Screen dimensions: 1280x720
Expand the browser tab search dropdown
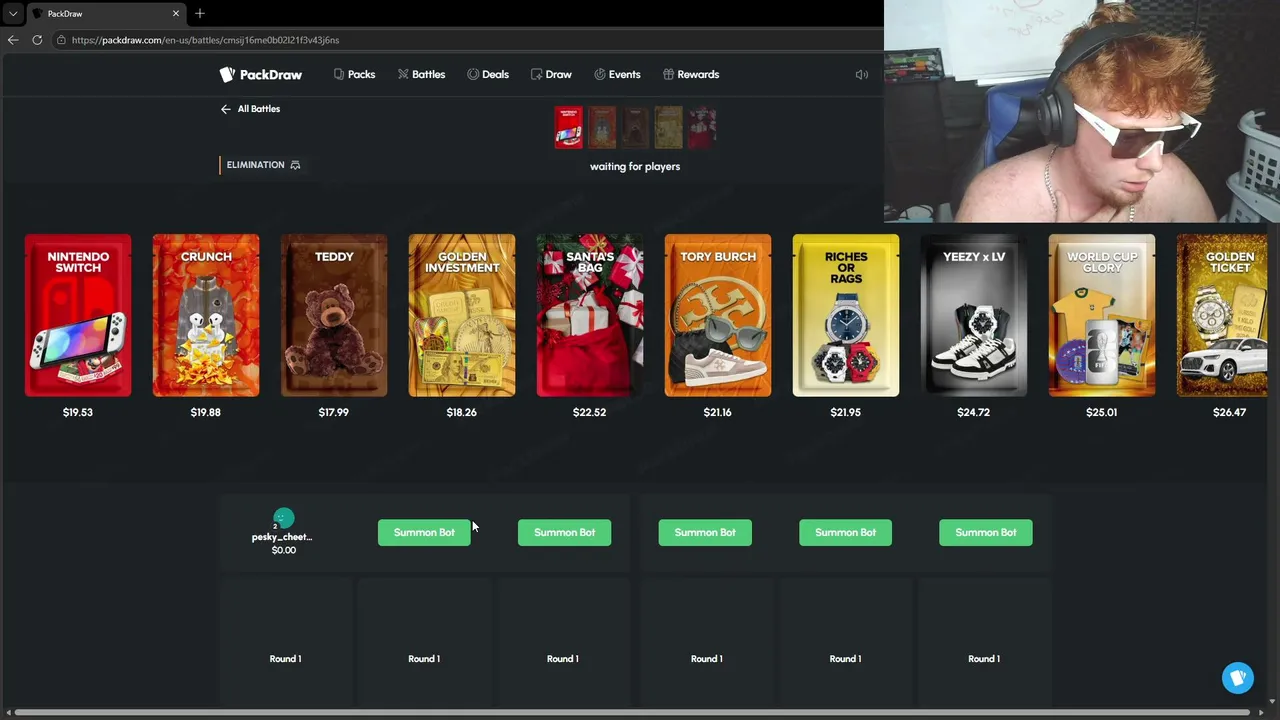pos(13,13)
